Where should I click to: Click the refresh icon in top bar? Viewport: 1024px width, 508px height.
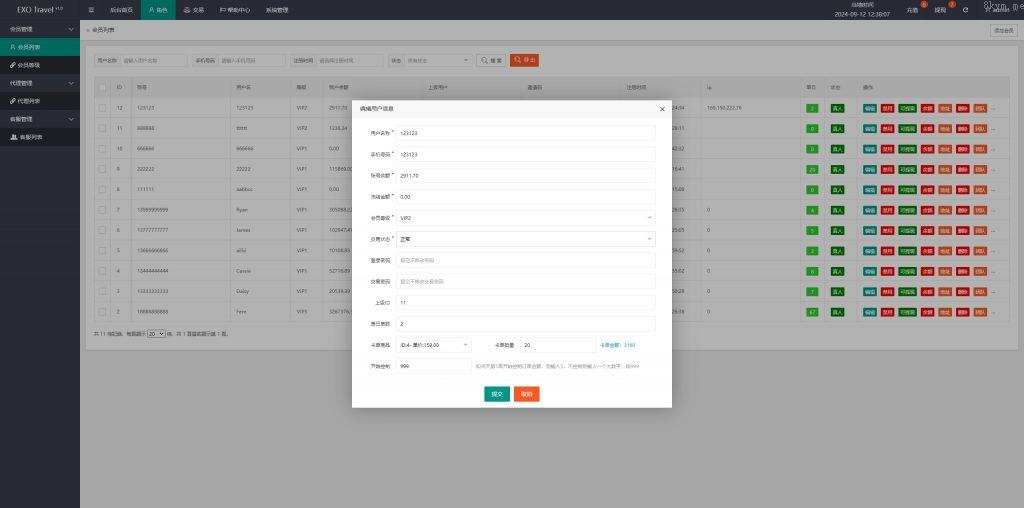pyautogui.click(x=965, y=10)
